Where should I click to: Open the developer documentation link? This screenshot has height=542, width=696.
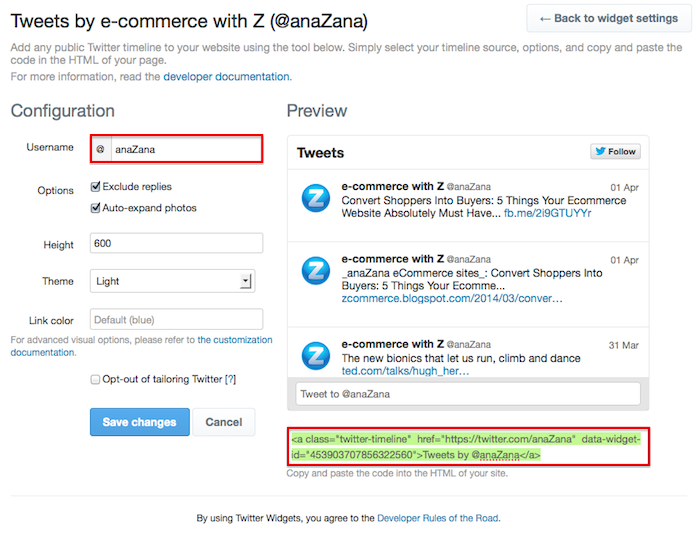click(x=226, y=77)
